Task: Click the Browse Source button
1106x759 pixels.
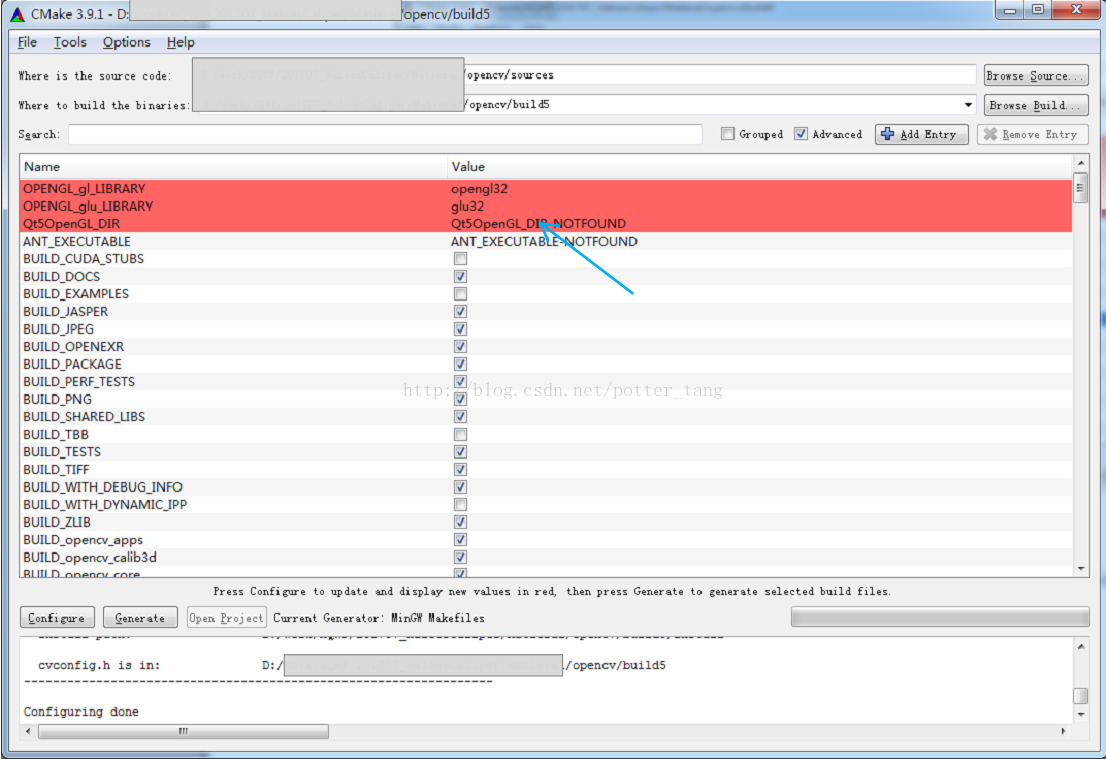Action: point(1035,75)
